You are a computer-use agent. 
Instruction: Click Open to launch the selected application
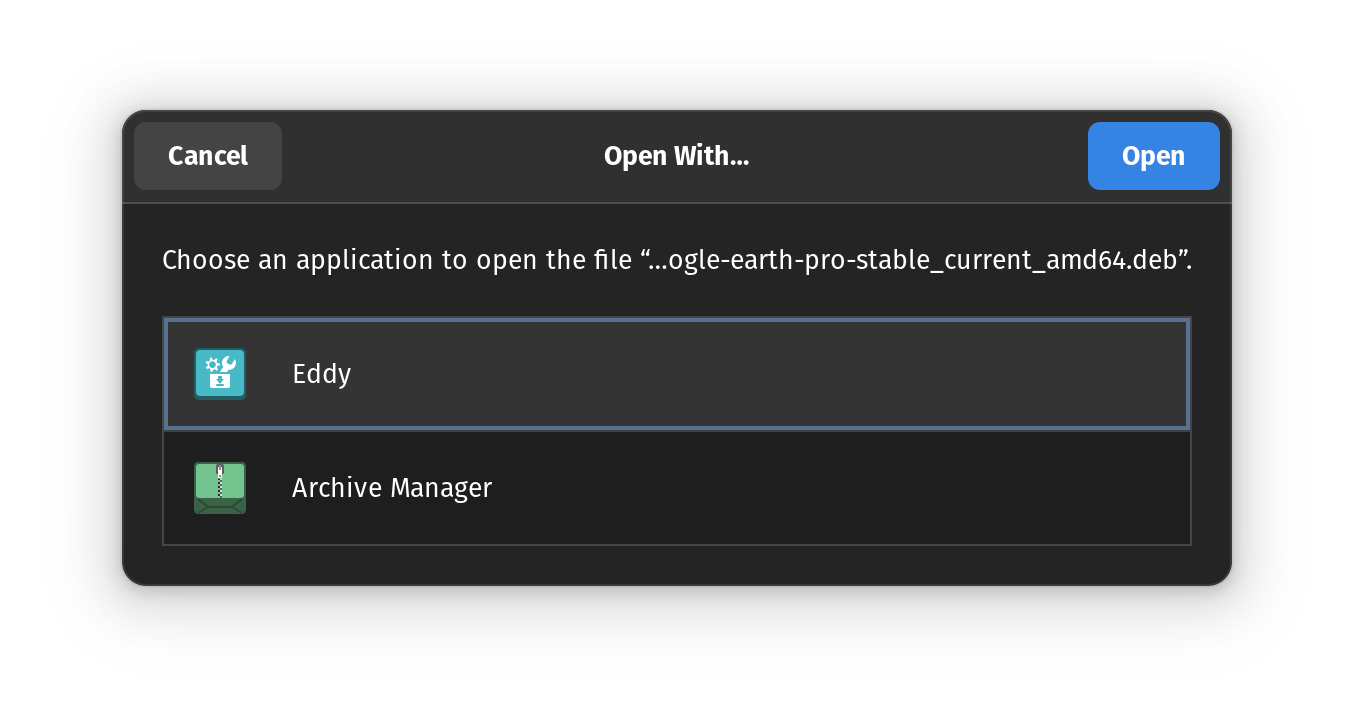1153,156
